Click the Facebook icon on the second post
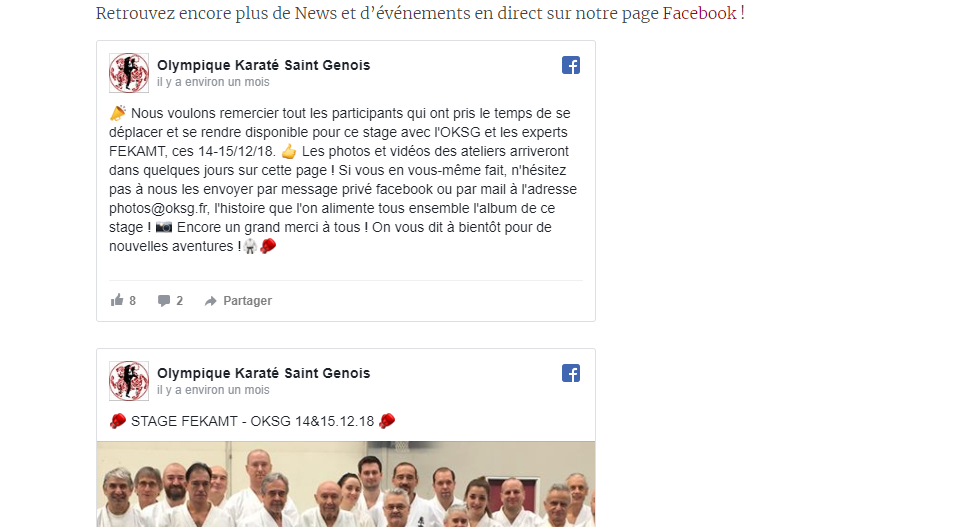This screenshot has height=527, width=968. coord(571,373)
